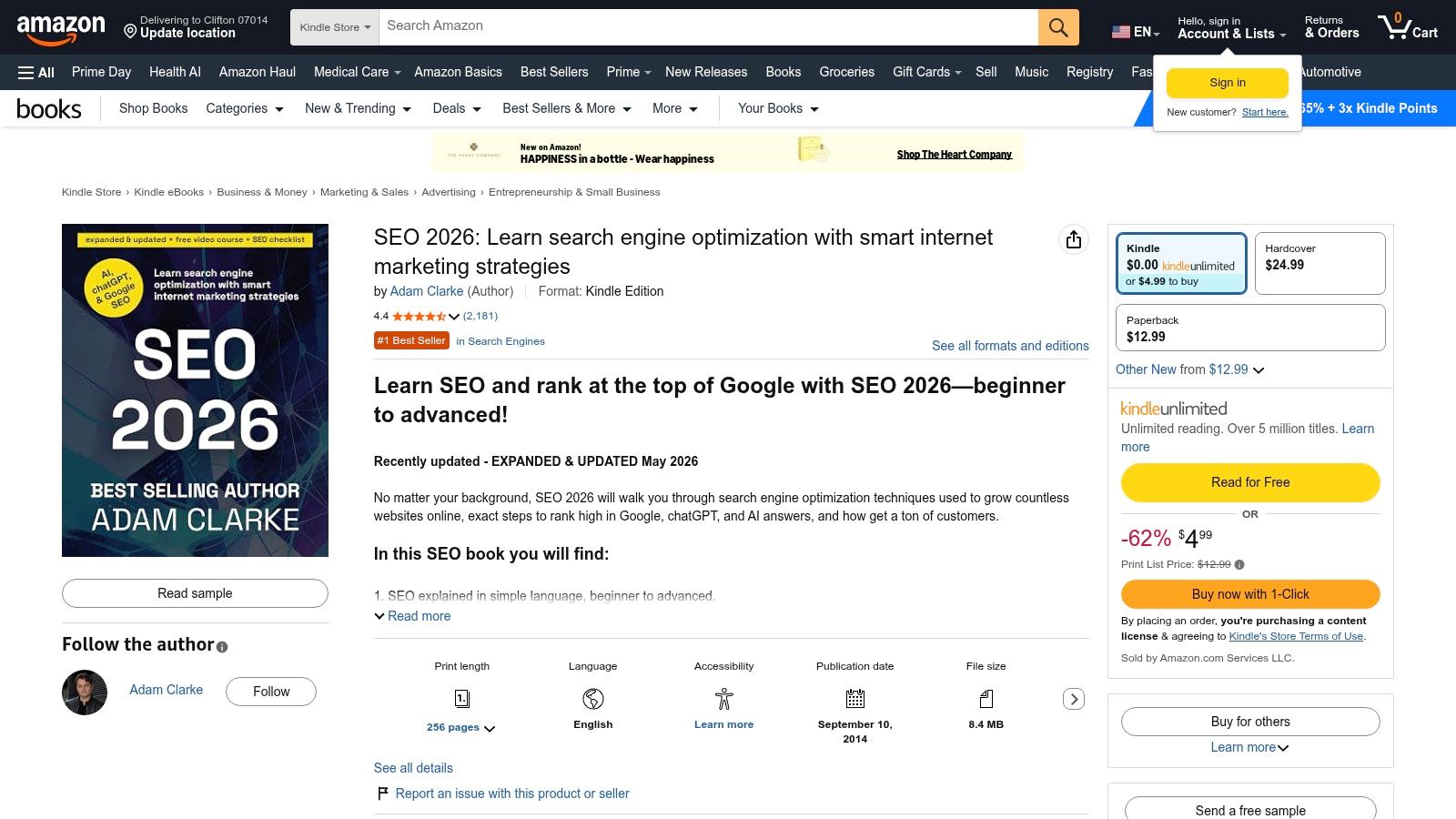Viewport: 1456px width, 819px height.
Task: Click the star rating icons
Action: coord(420,317)
